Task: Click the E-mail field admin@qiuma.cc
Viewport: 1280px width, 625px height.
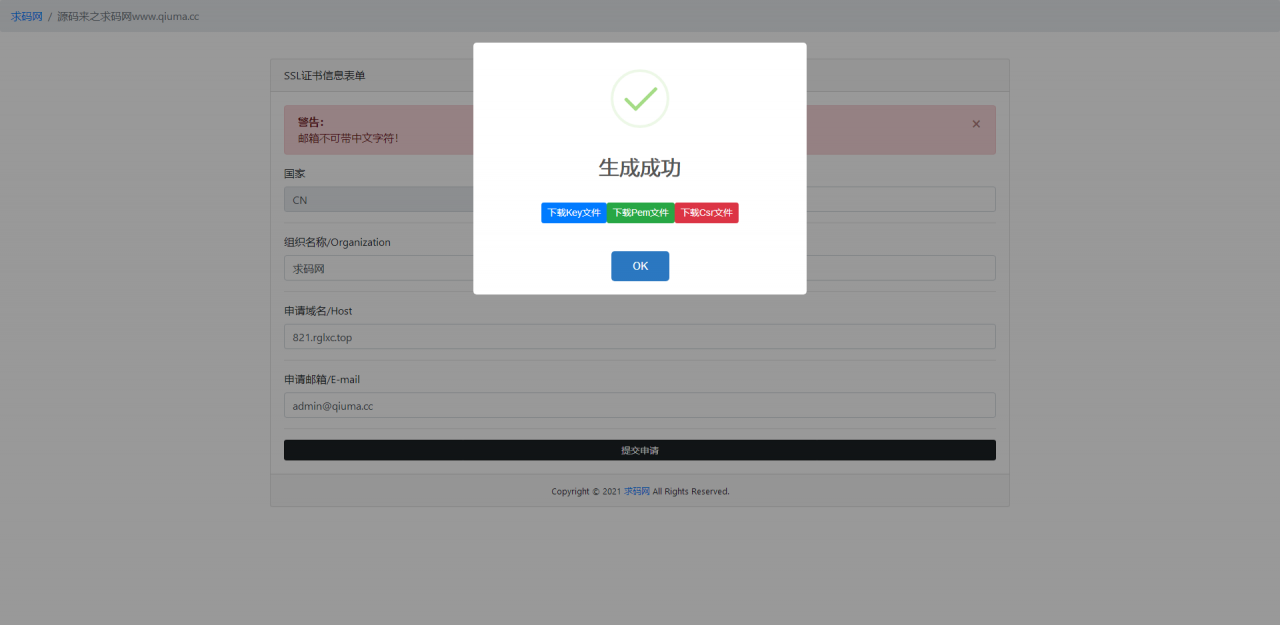Action: pyautogui.click(x=640, y=405)
